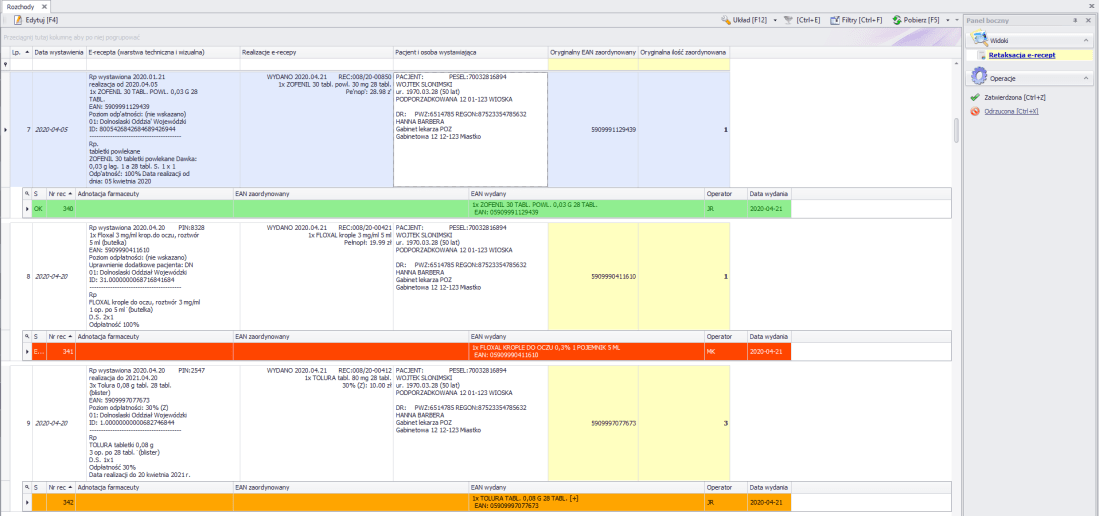
Task: Collapse the Widoki section
Action: click(x=1086, y=40)
